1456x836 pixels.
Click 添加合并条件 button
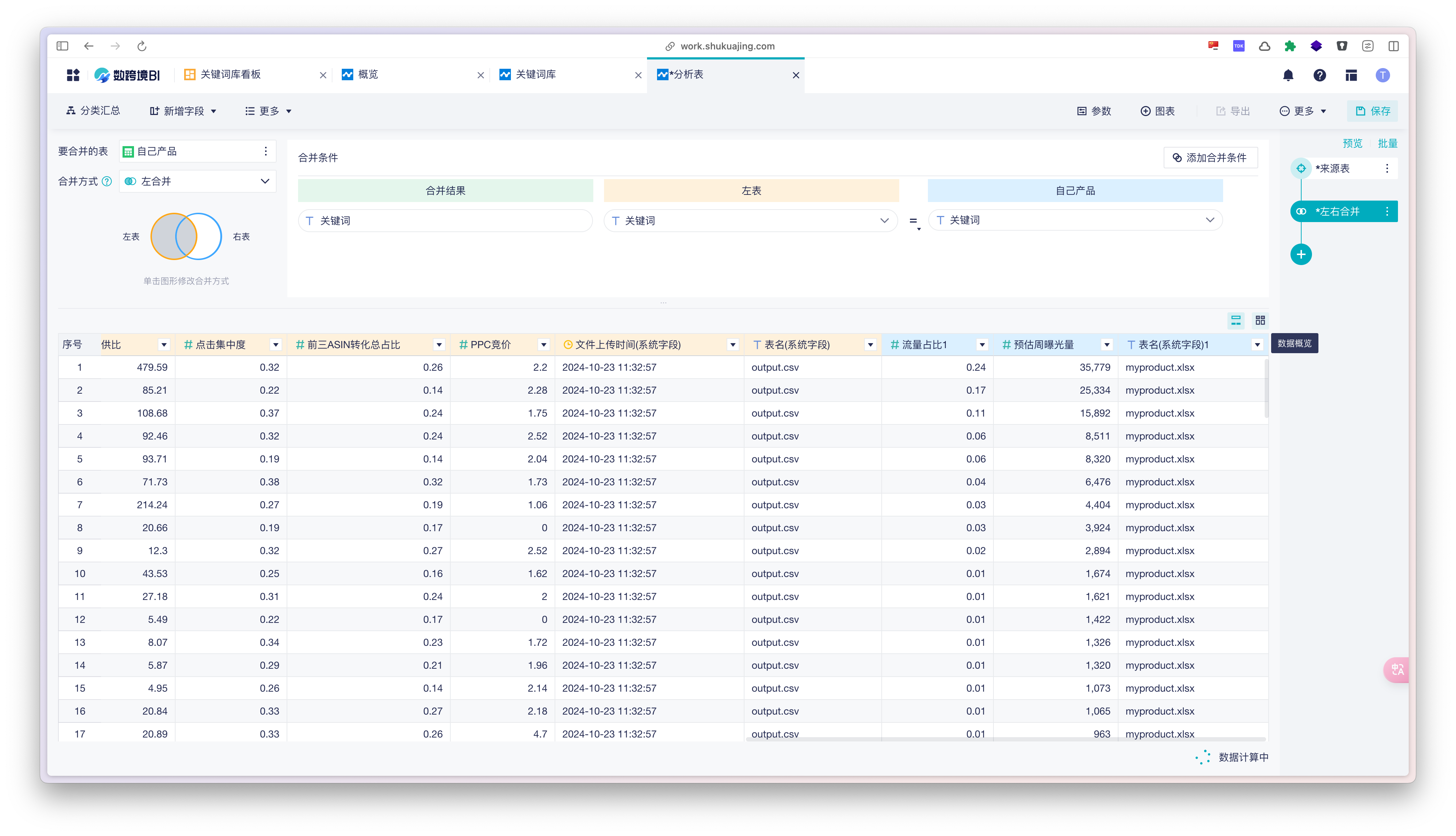point(1210,157)
